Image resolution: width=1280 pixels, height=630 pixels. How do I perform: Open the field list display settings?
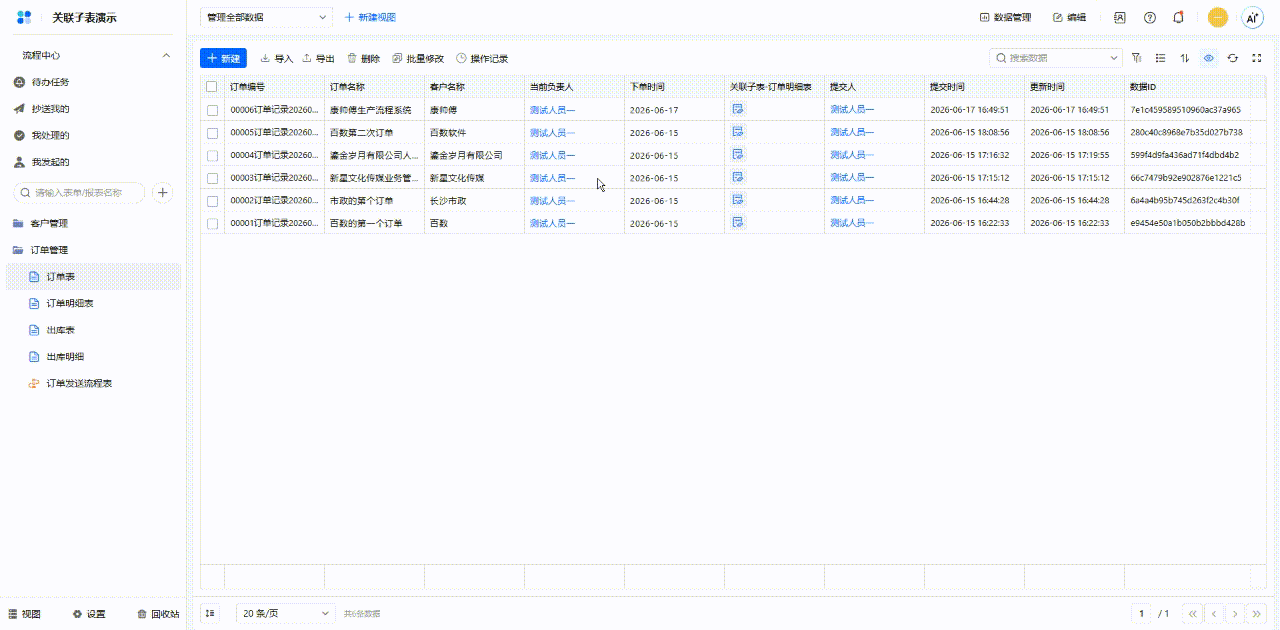click(1160, 58)
